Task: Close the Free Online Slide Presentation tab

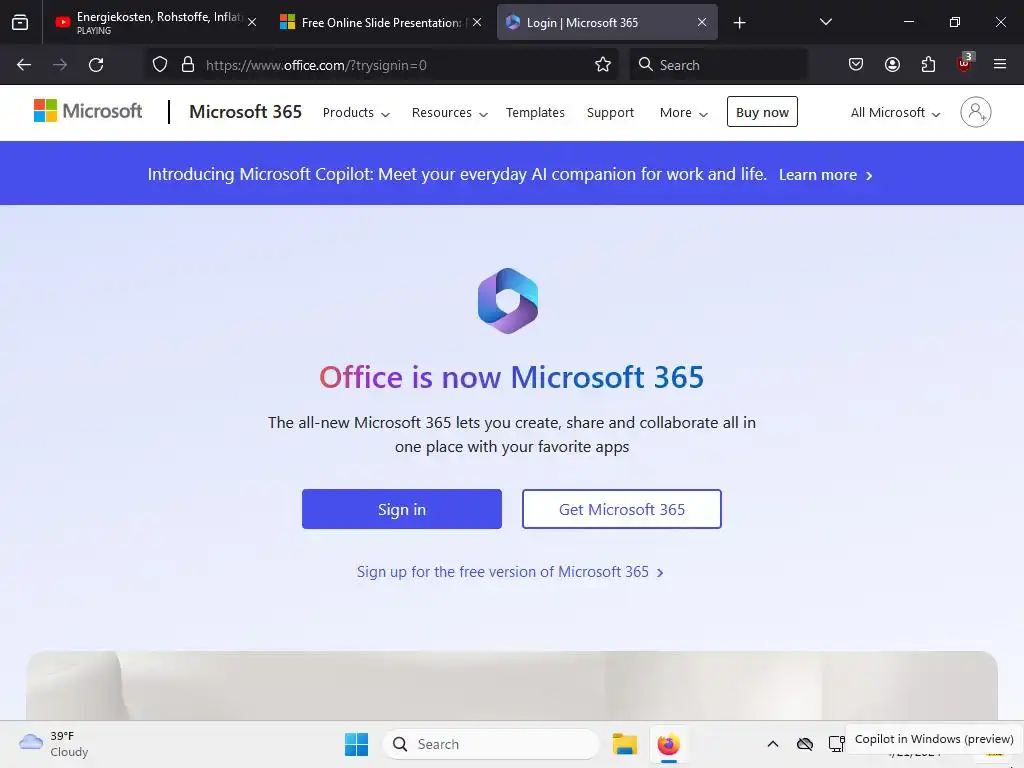Action: click(477, 22)
